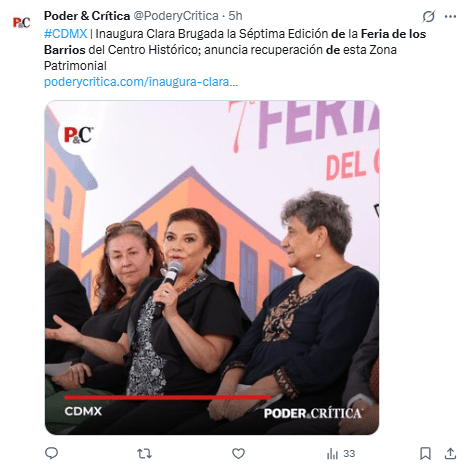Viewport: 465px width, 467px height.
Task: Open the 5h timestamp link
Action: [x=235, y=16]
